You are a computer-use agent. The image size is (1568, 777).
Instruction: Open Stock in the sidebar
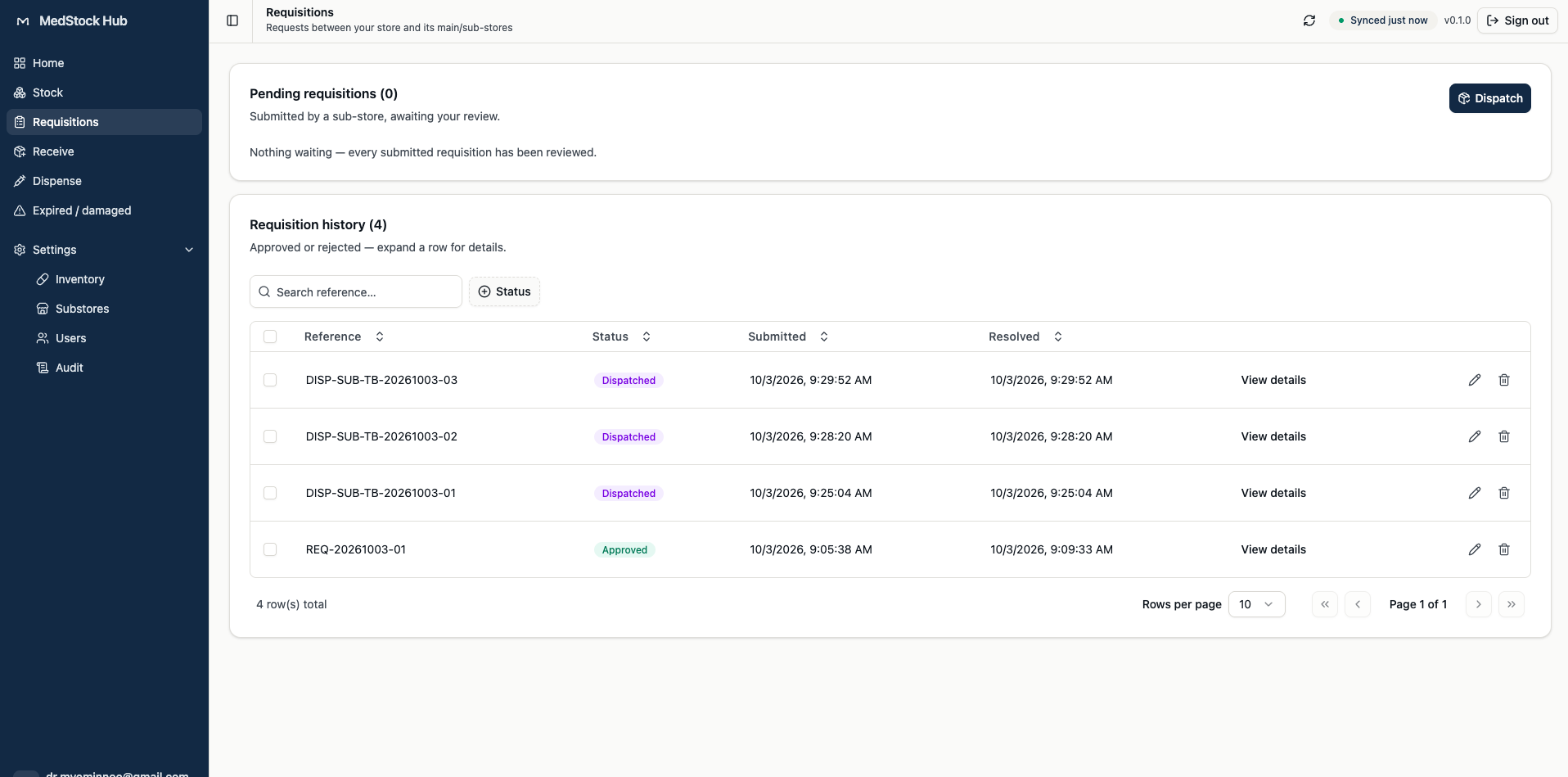click(104, 93)
